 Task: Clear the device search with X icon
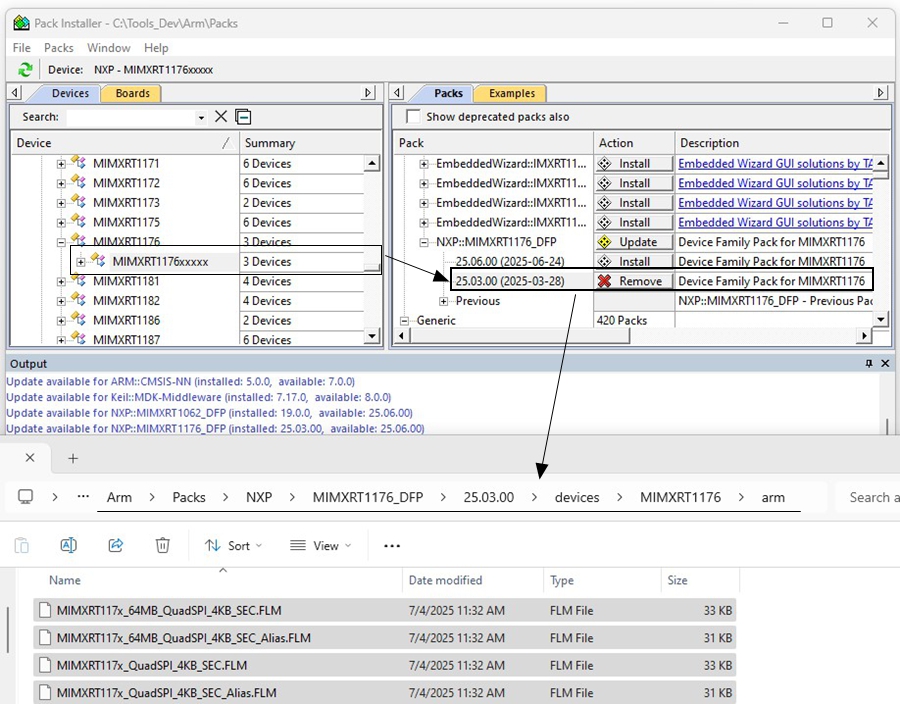[221, 116]
